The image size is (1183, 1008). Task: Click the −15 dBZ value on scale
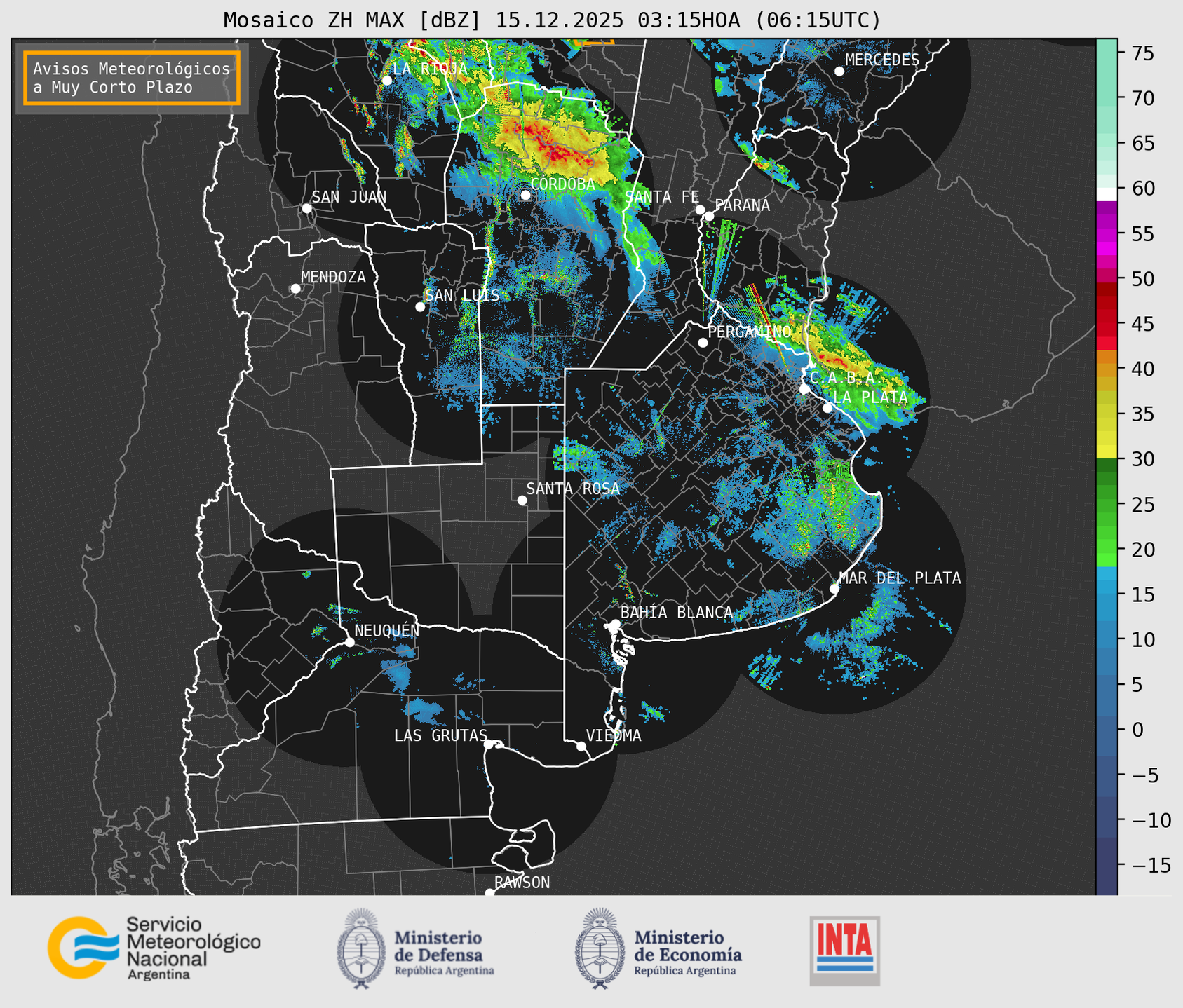coord(1150,866)
